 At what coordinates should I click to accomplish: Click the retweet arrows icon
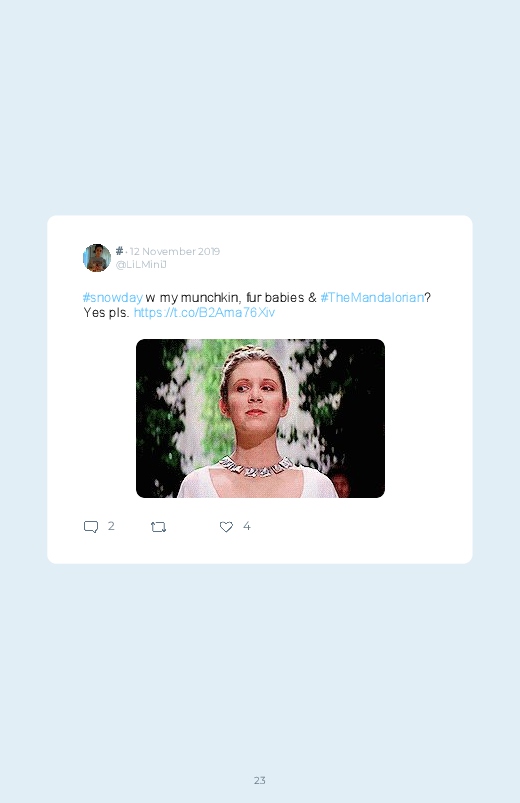[158, 526]
